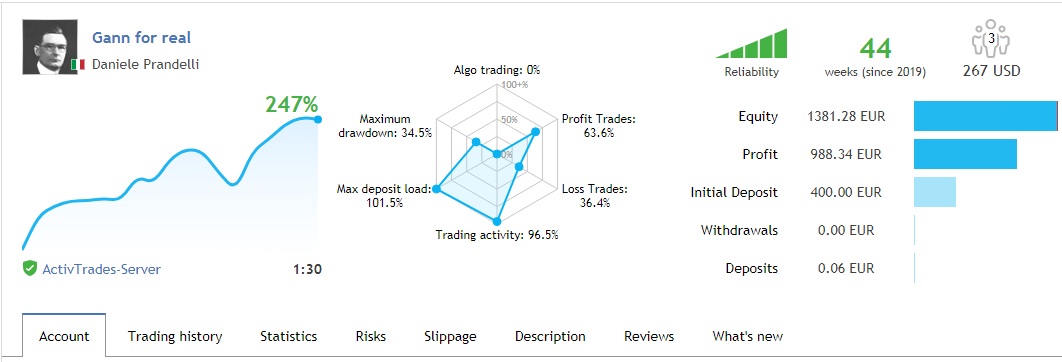The width and height of the screenshot is (1062, 362).
Task: Click the Equity blue bar
Action: [x=985, y=116]
